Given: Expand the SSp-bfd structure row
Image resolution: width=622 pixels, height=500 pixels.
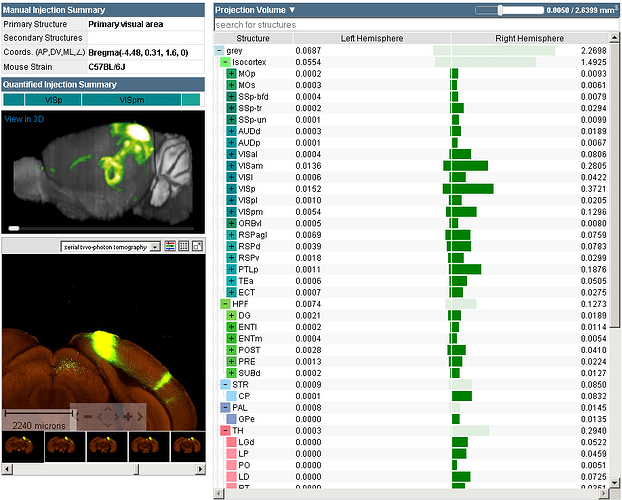Looking at the screenshot, I should (x=231, y=97).
